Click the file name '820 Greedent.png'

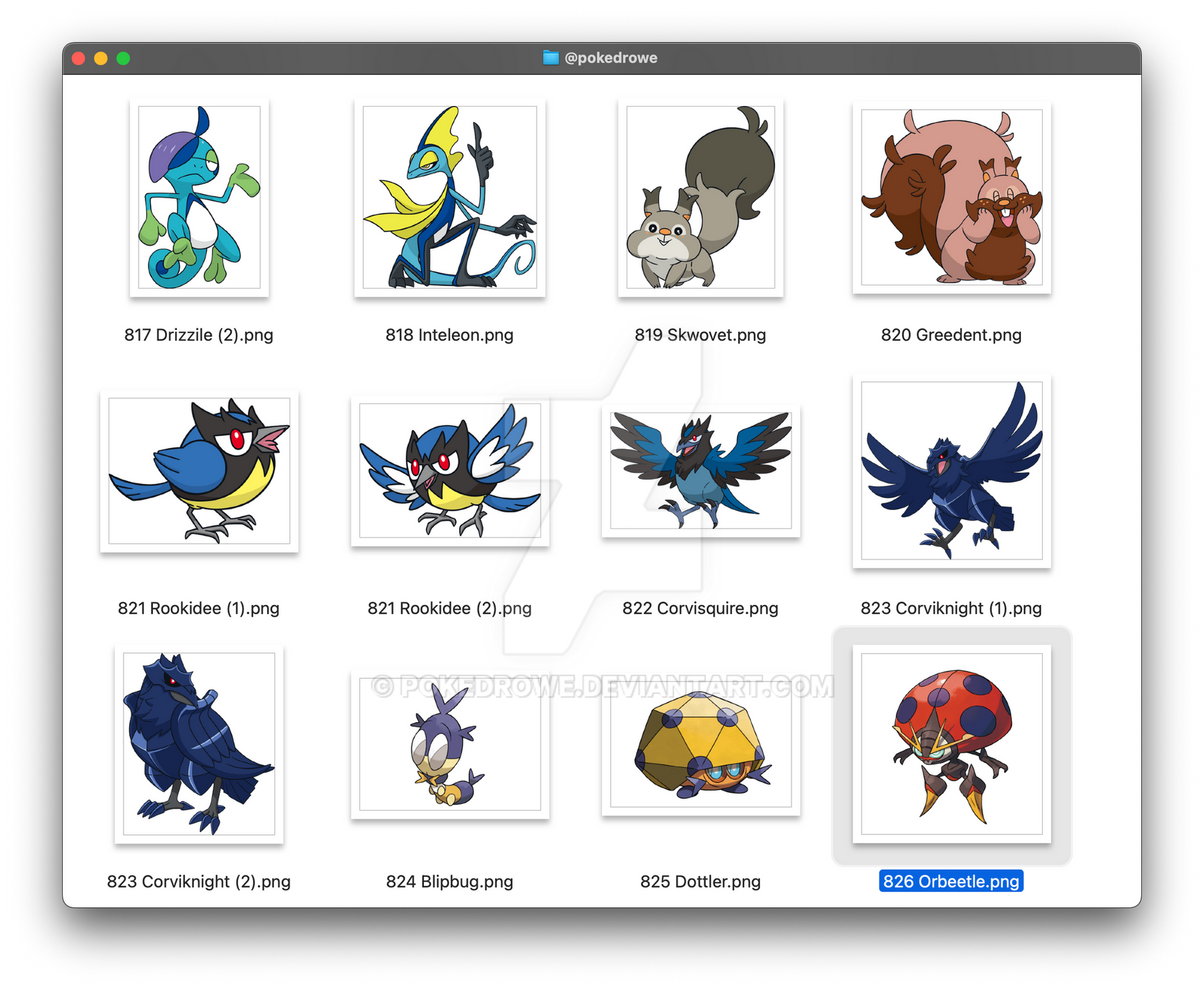coord(951,335)
